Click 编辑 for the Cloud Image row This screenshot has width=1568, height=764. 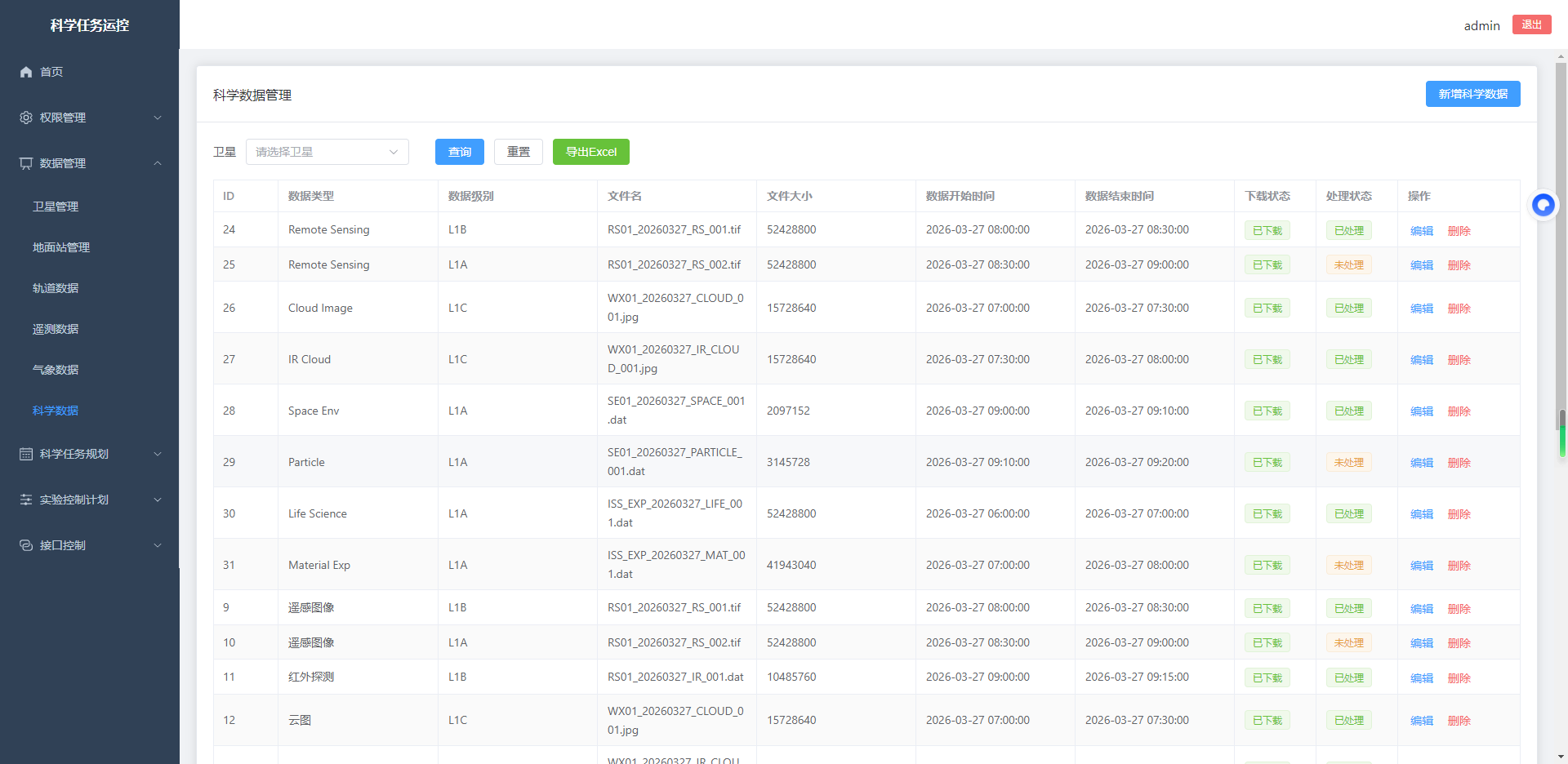pyautogui.click(x=1421, y=309)
